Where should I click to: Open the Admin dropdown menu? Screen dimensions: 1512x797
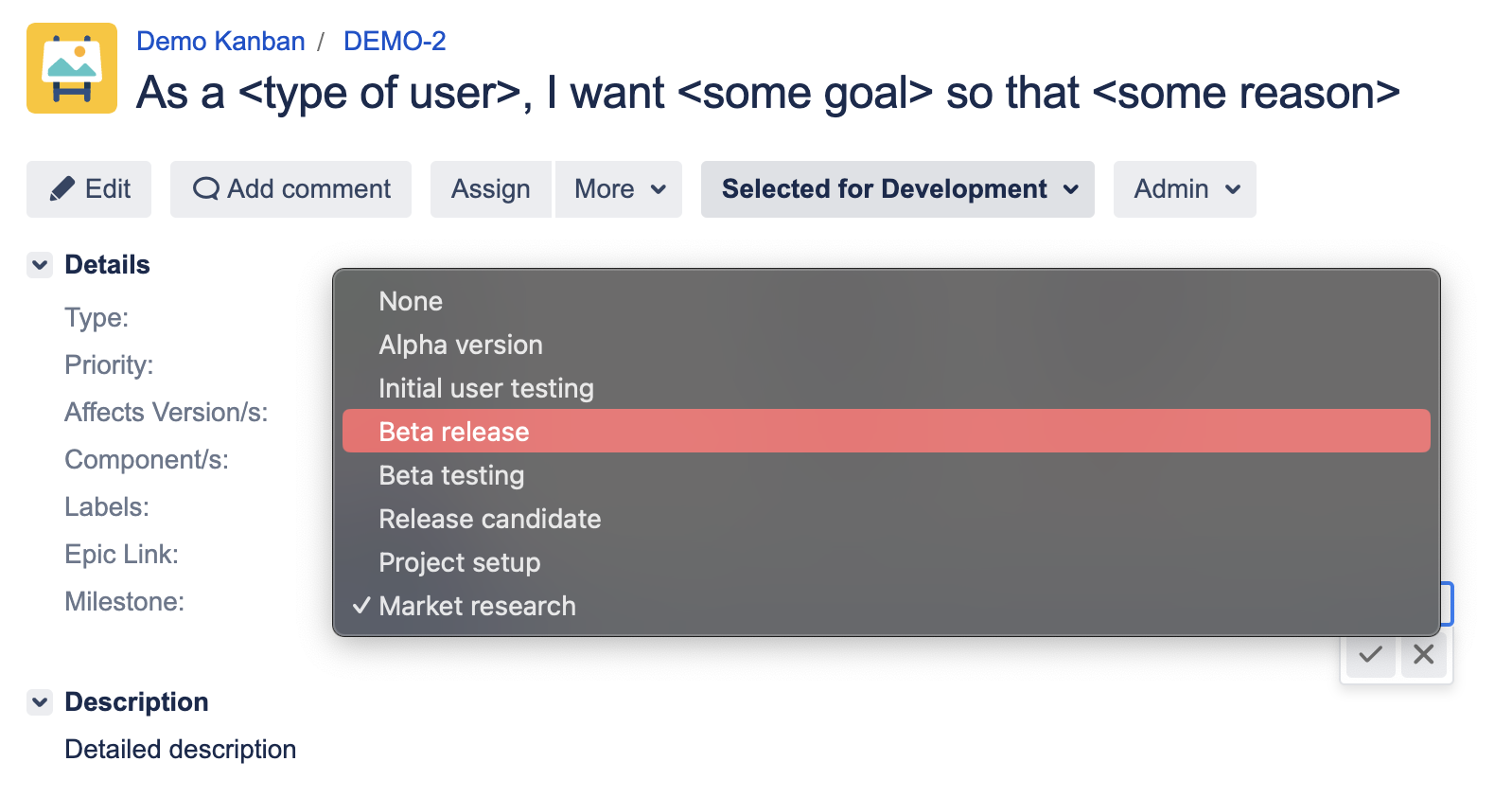coord(1185,189)
